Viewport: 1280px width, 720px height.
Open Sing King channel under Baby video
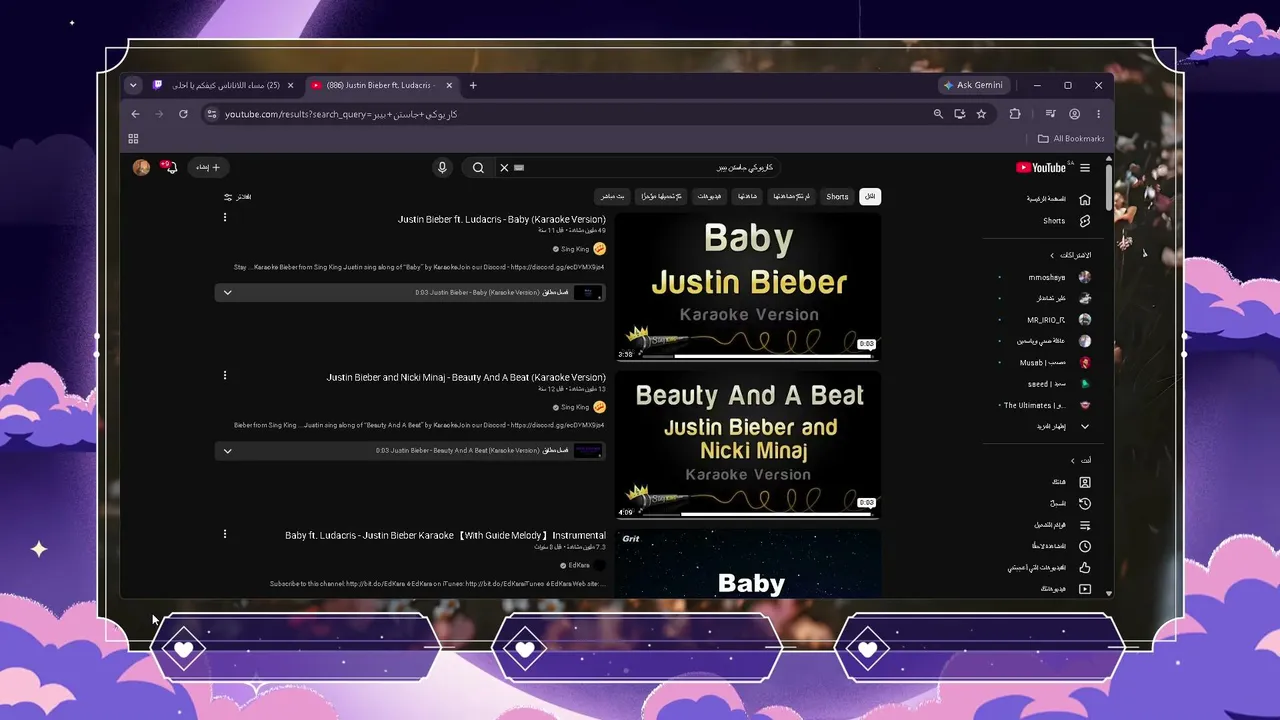click(575, 249)
